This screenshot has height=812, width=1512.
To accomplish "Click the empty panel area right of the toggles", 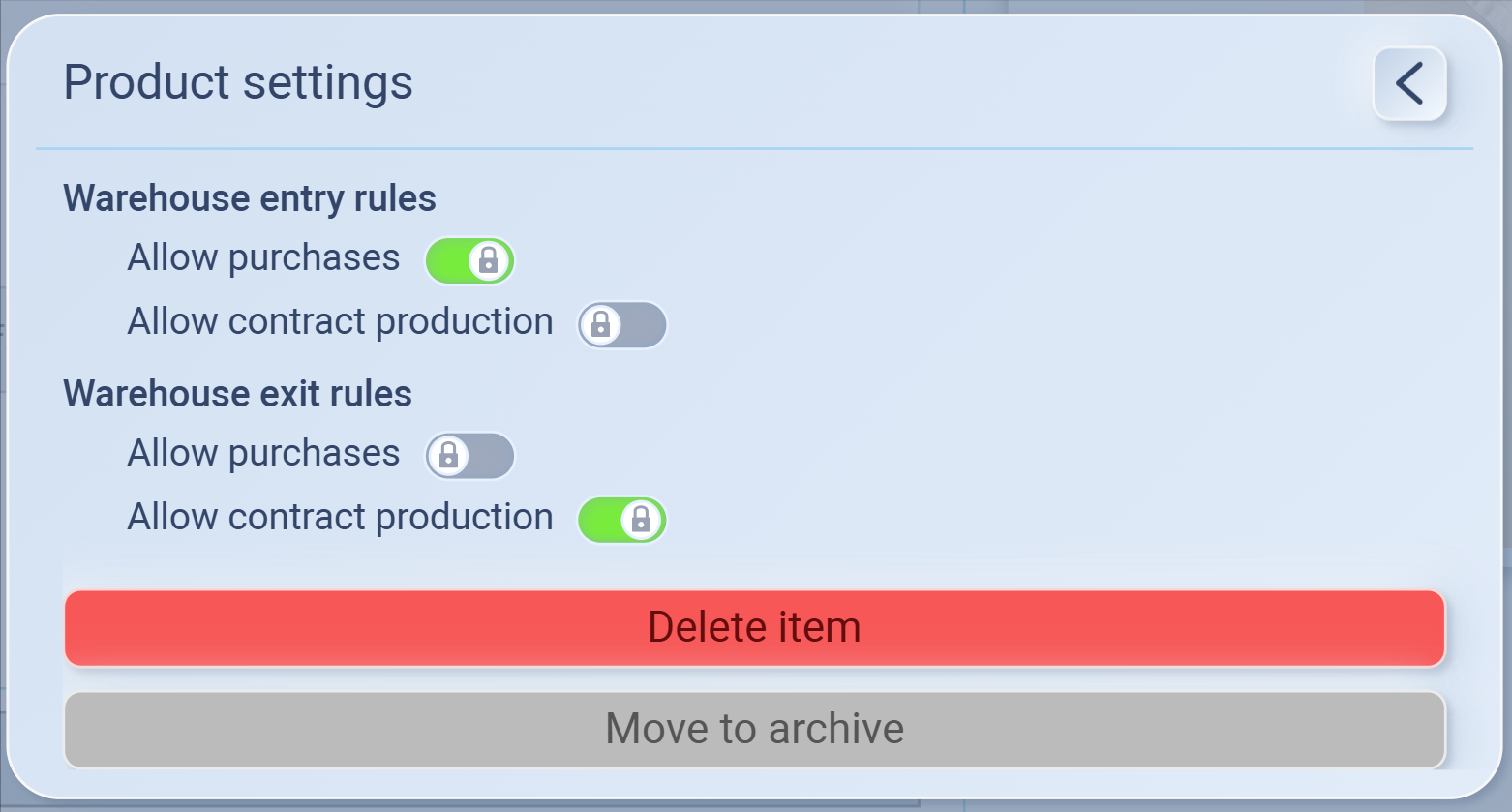I will click(1065, 387).
